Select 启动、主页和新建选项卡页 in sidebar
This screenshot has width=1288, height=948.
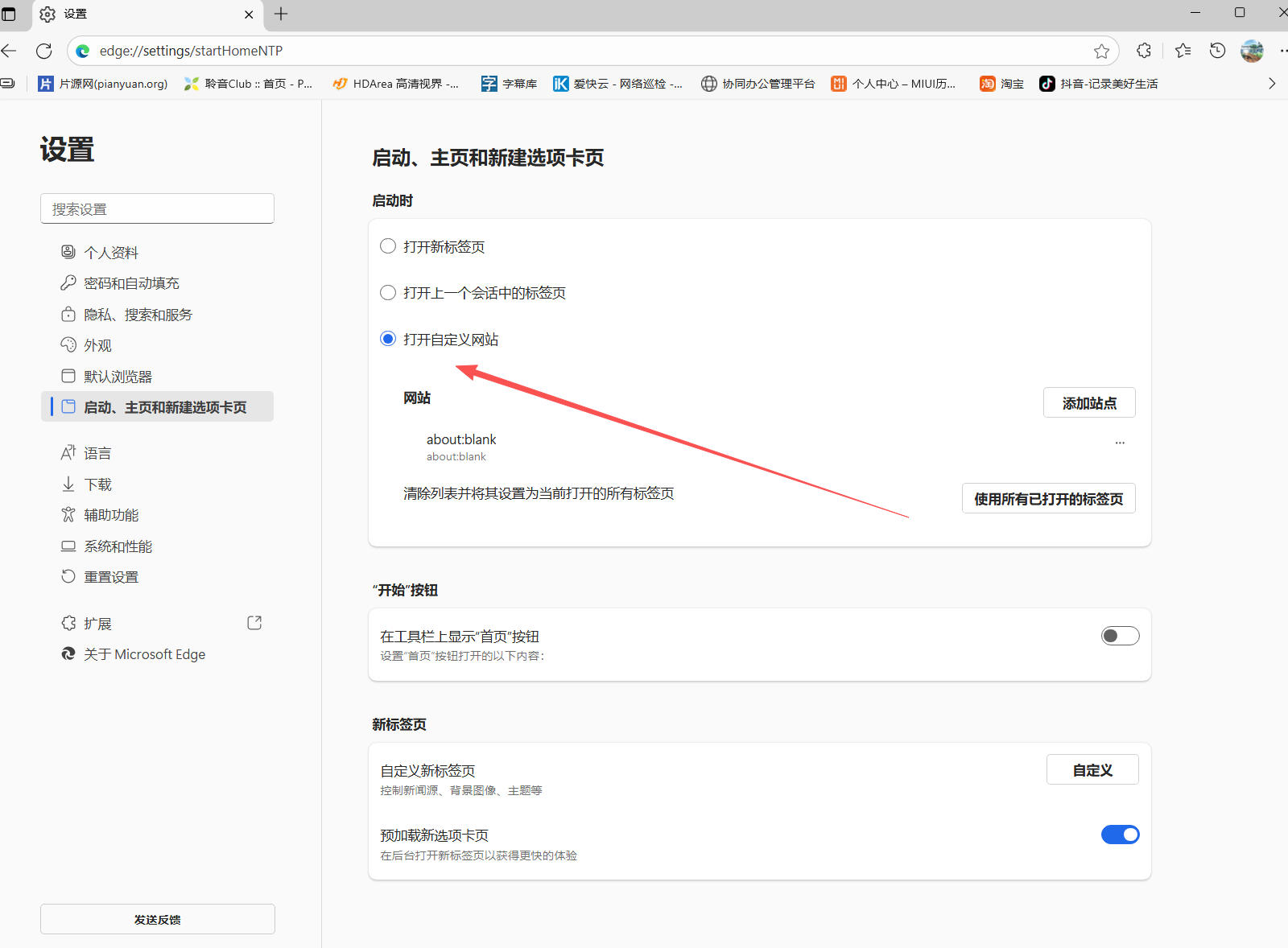pyautogui.click(x=157, y=407)
